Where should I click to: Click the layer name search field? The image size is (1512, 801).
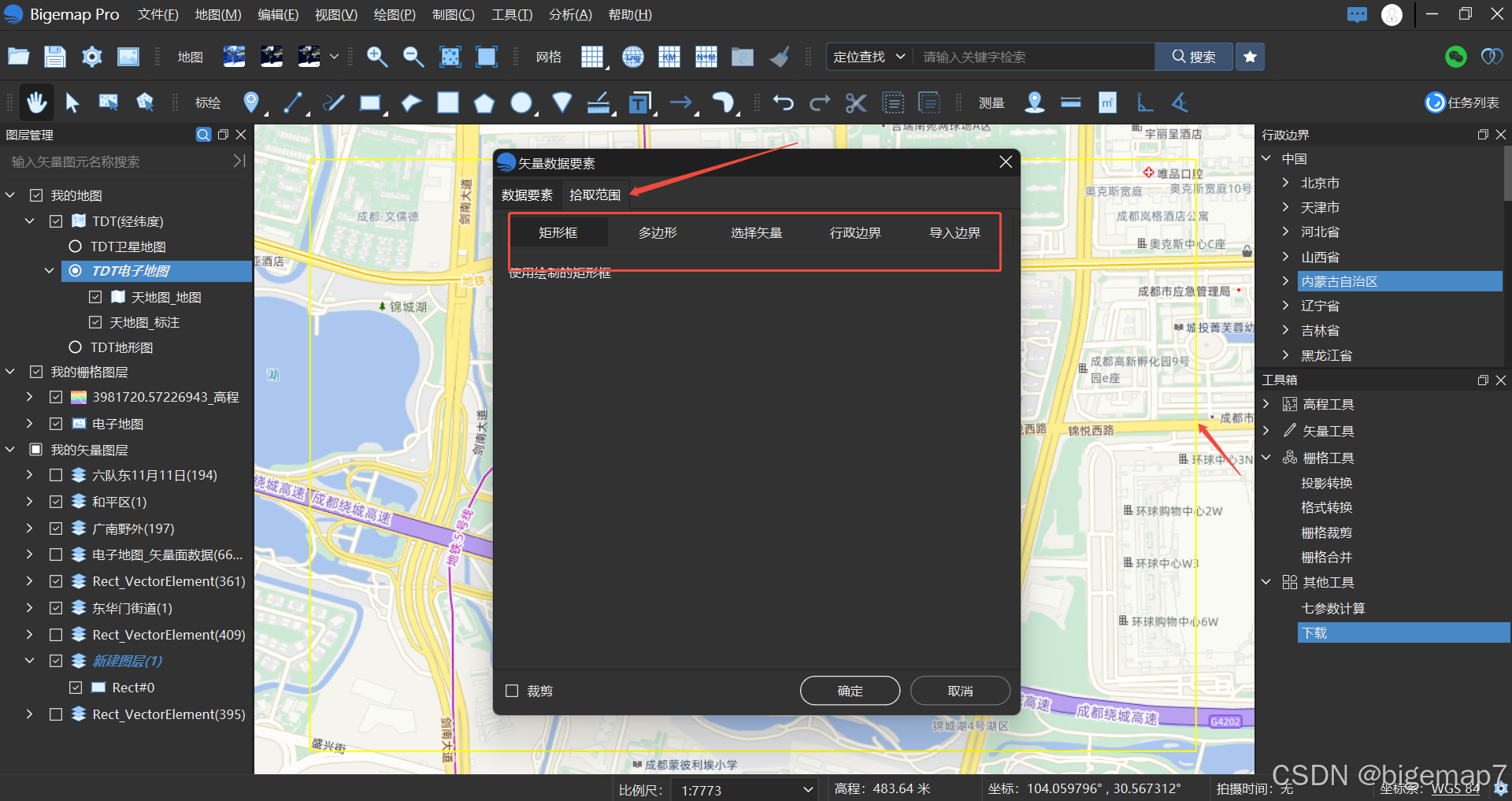point(118,161)
